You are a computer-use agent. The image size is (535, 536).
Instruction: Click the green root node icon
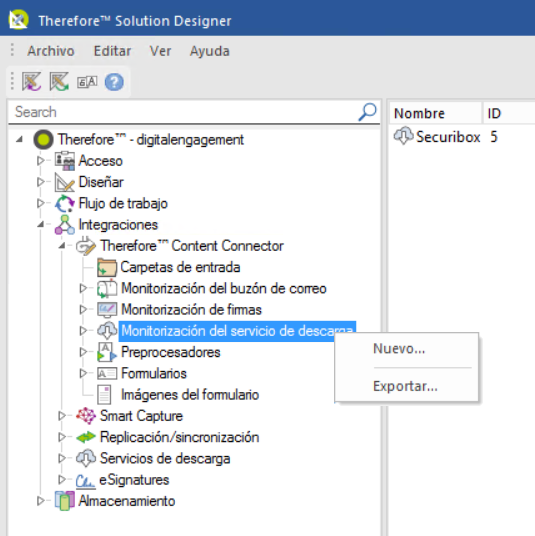pyautogui.click(x=43, y=139)
